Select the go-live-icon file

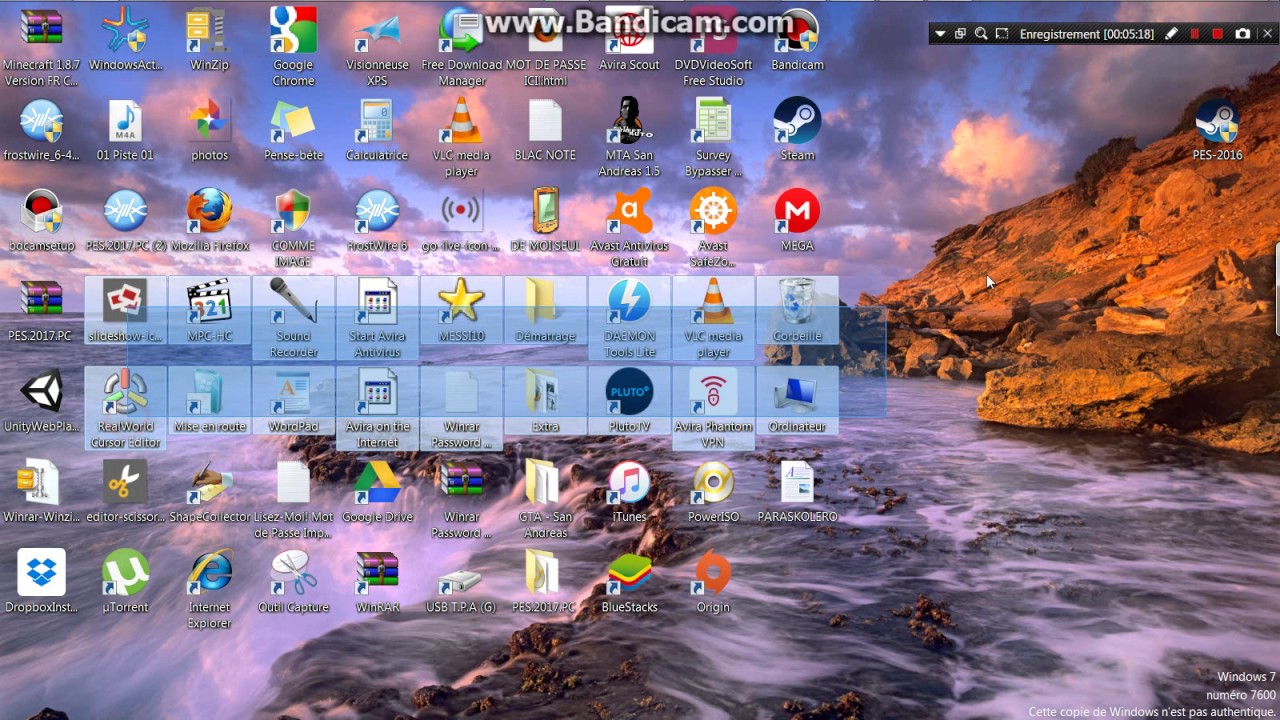(x=461, y=211)
